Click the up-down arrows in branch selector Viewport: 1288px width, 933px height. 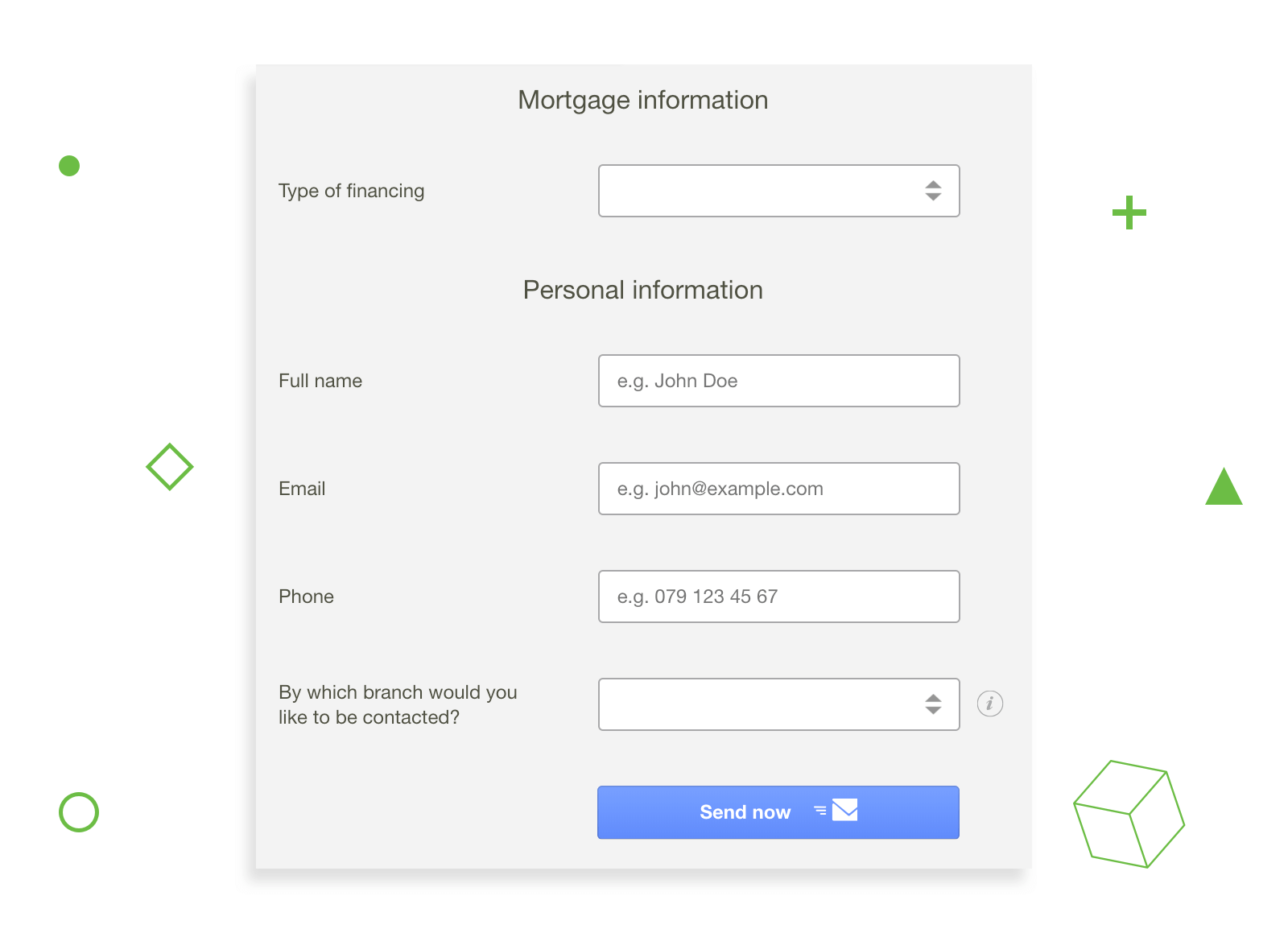coord(932,704)
